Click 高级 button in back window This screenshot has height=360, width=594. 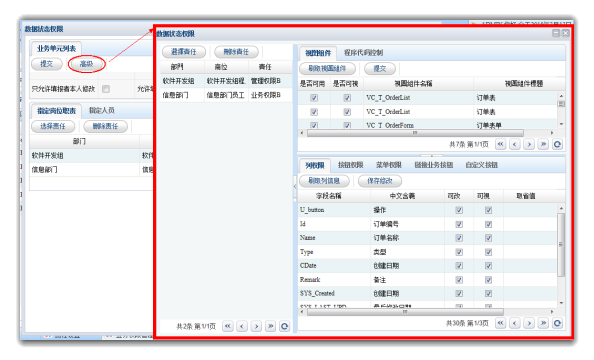tap(86, 64)
